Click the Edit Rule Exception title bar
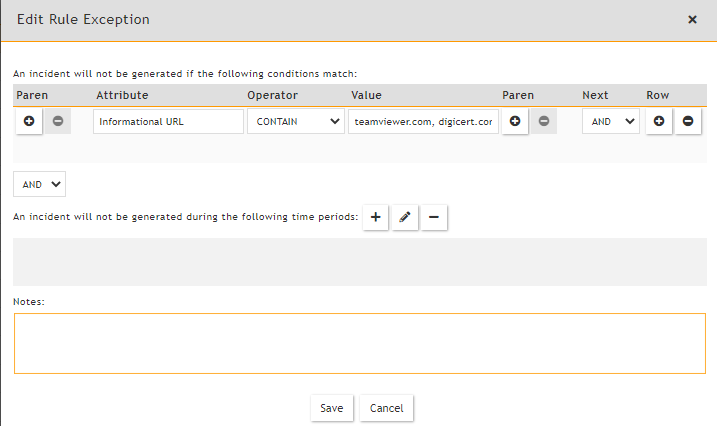The width and height of the screenshot is (717, 426). pyautogui.click(x=300, y=19)
